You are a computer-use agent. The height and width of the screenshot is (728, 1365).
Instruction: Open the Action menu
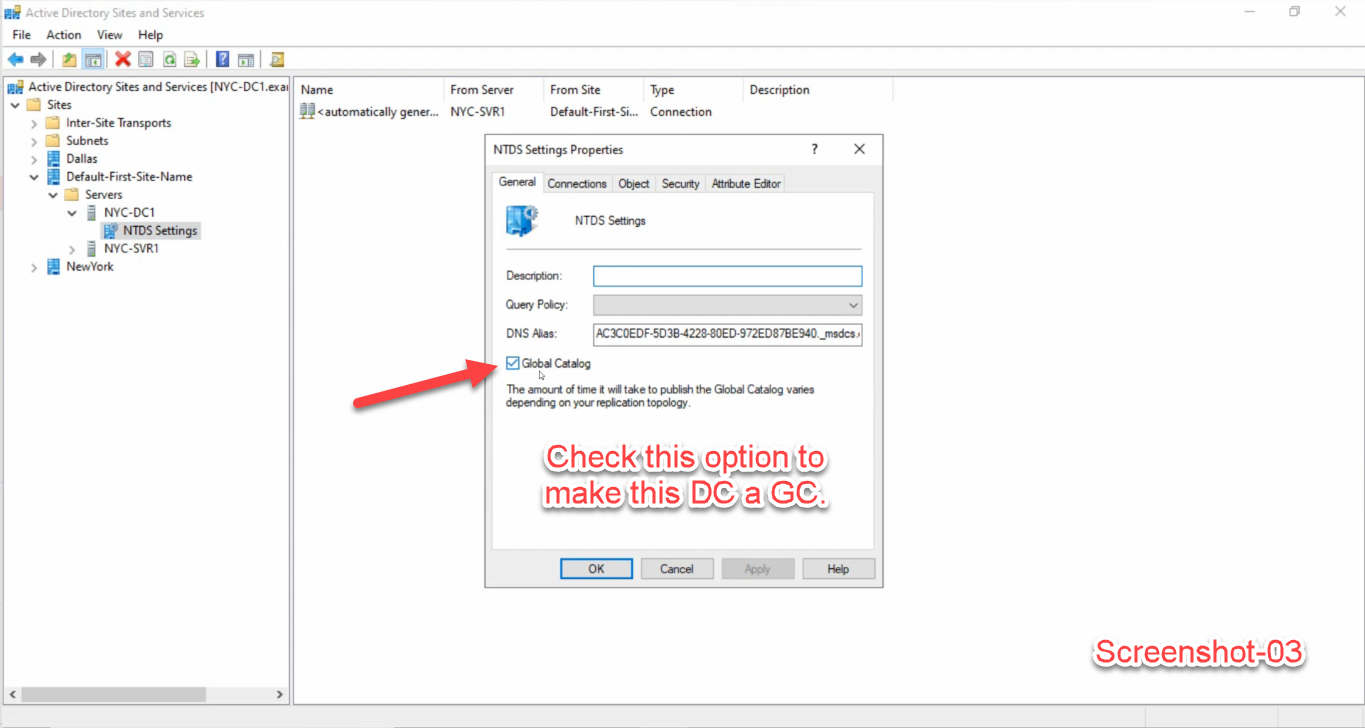click(x=64, y=35)
